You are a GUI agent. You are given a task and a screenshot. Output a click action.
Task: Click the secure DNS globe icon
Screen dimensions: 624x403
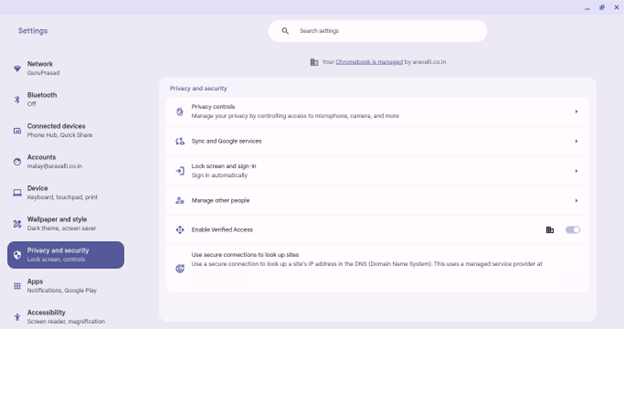coord(180,269)
